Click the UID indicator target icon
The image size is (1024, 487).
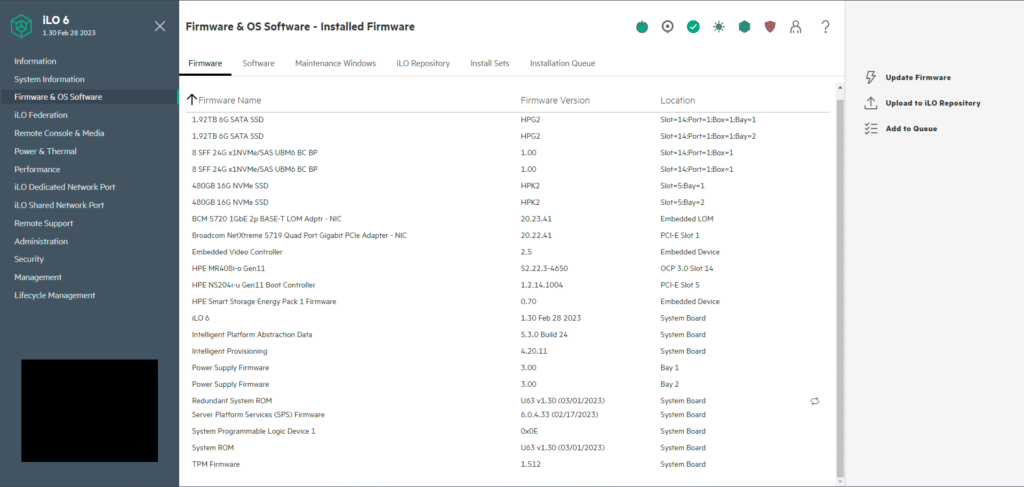pos(667,27)
